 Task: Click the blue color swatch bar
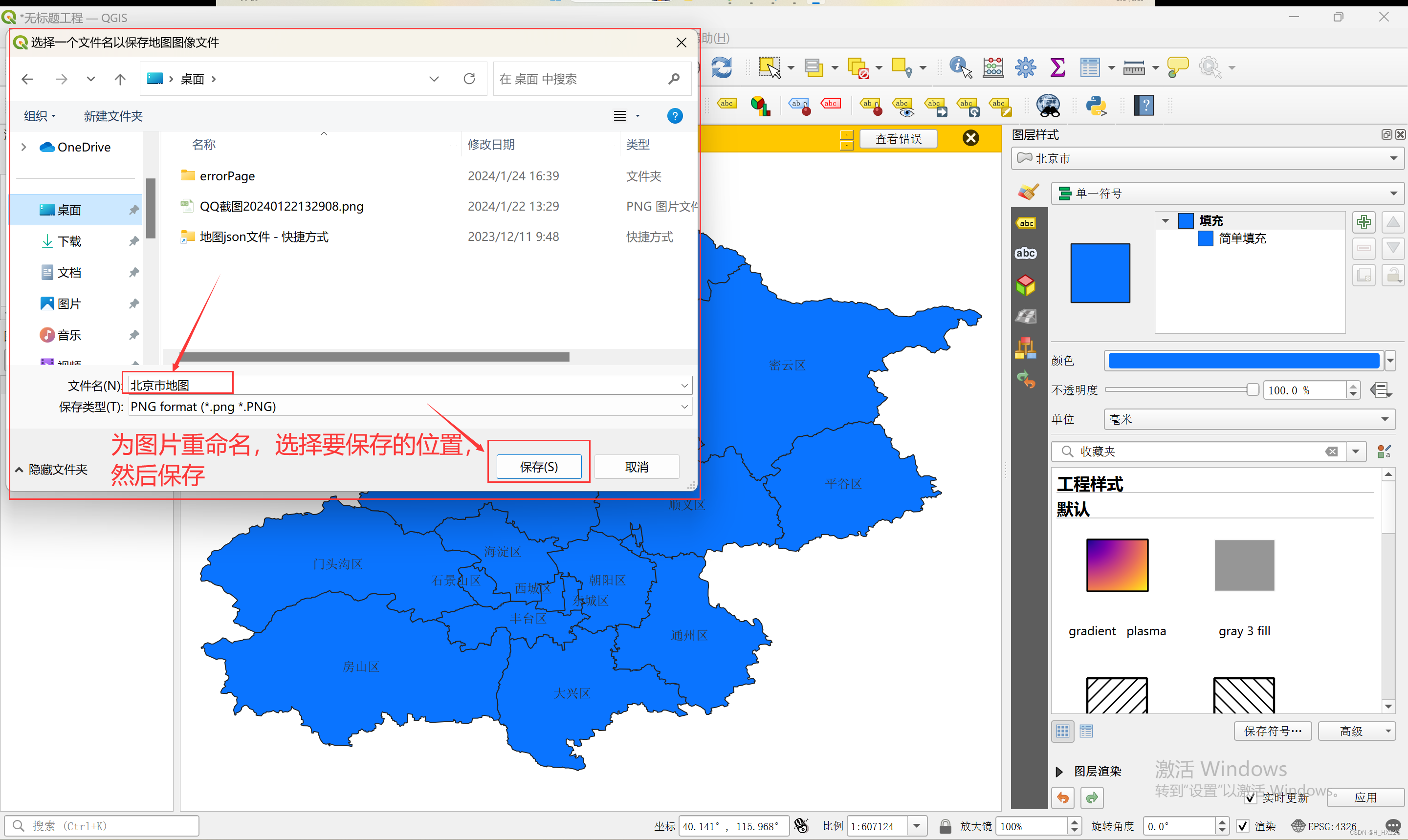[x=1243, y=361]
